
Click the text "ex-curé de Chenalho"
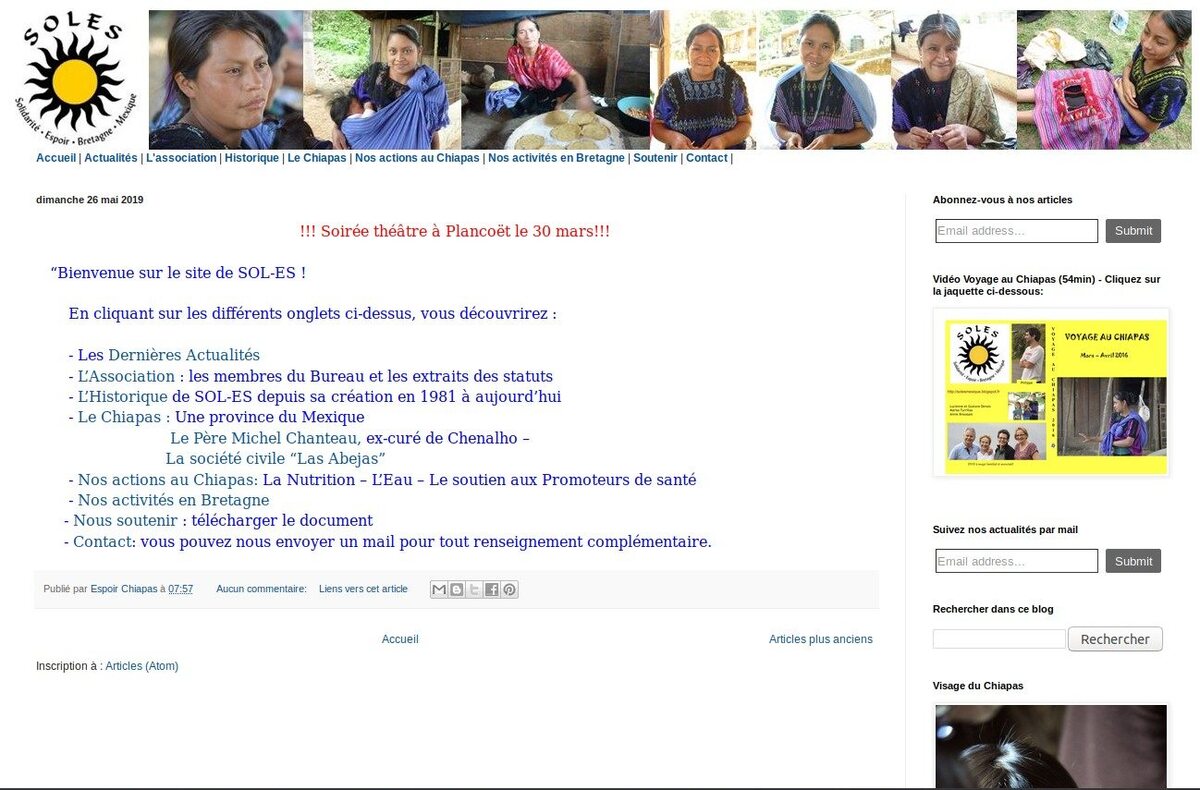tap(443, 438)
